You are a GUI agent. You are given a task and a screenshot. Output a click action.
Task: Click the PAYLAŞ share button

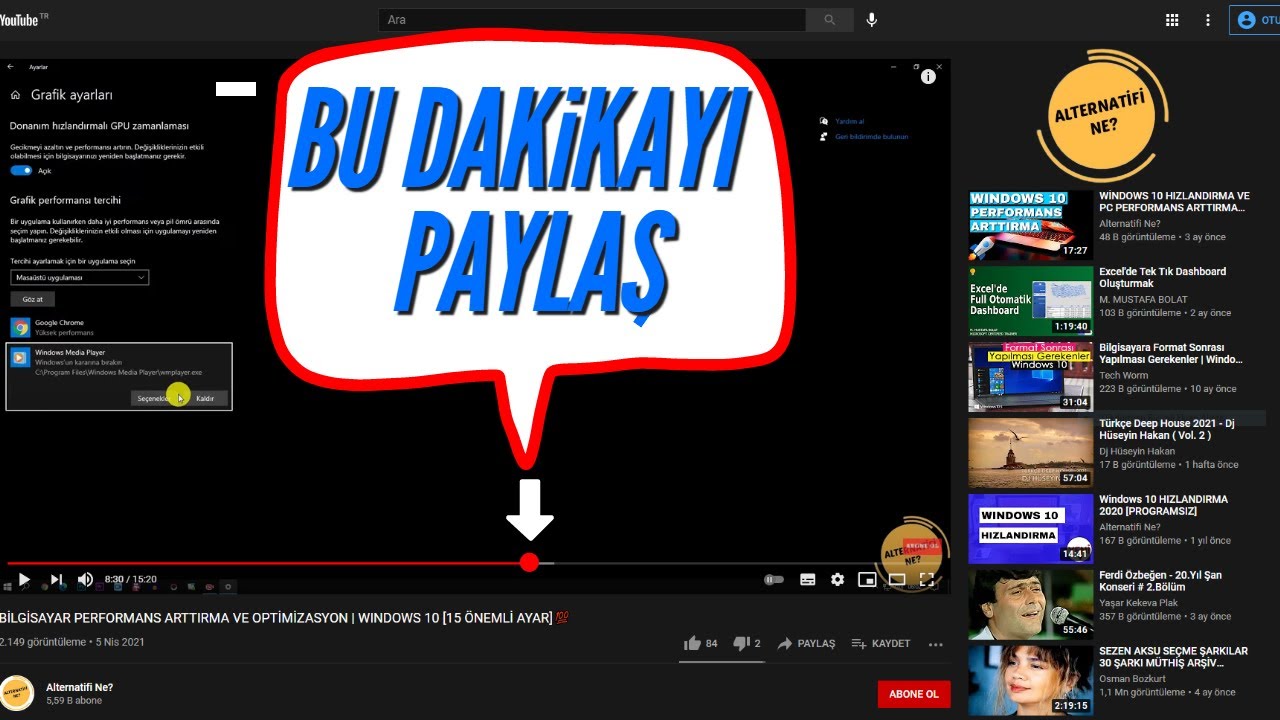(x=806, y=644)
